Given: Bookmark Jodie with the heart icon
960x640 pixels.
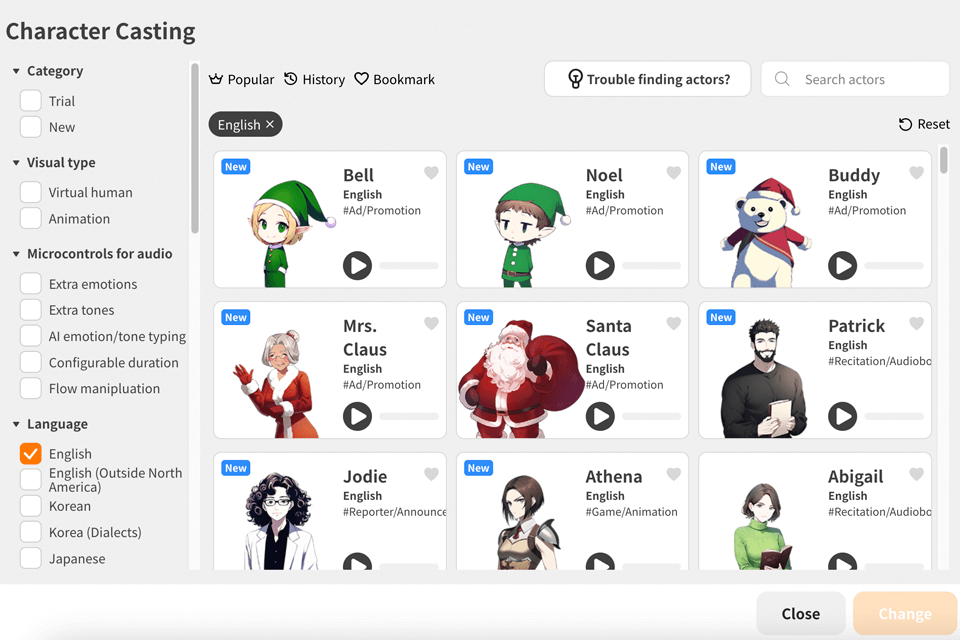Looking at the screenshot, I should point(431,474).
